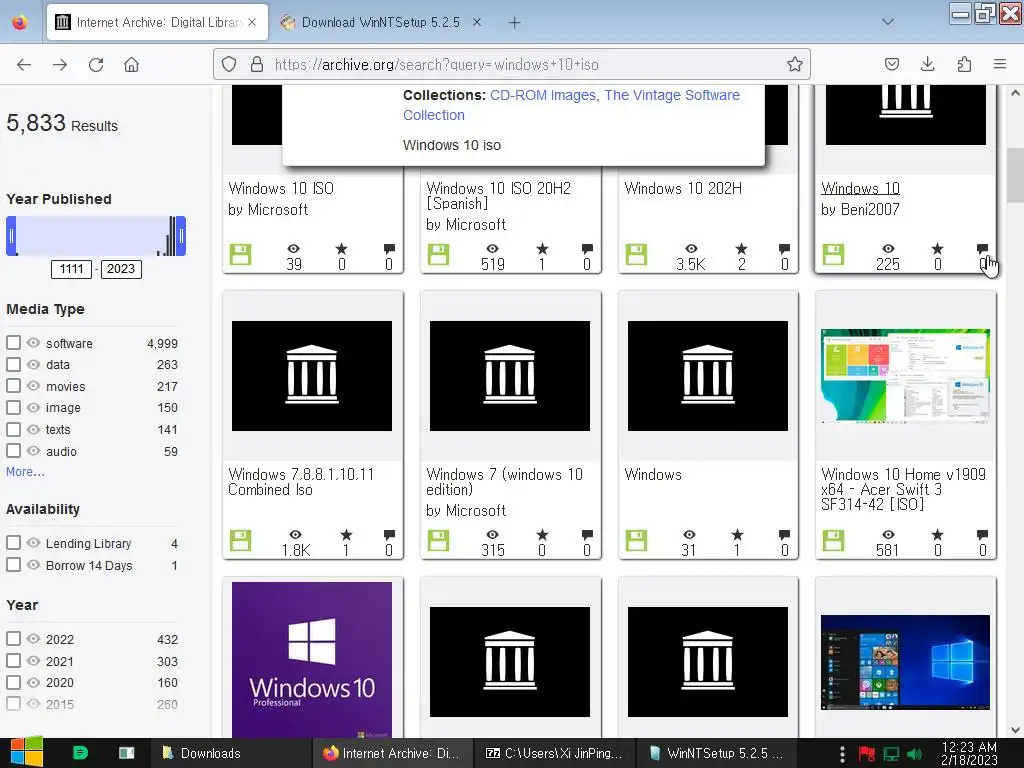Click software floppy icon on Windows 10 202H card

pyautogui.click(x=636, y=254)
